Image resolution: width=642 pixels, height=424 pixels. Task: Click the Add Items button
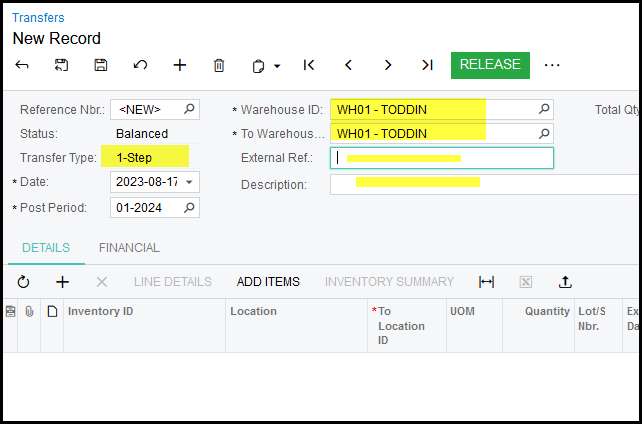pyautogui.click(x=268, y=282)
